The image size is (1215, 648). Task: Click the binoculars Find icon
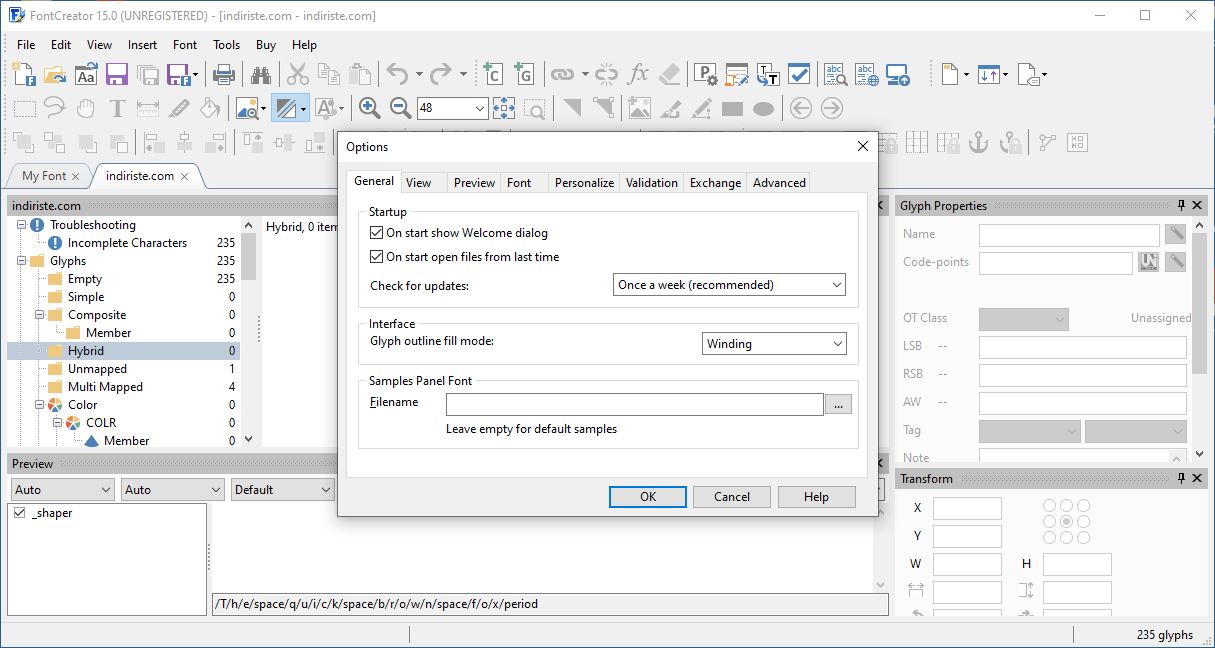(x=261, y=74)
